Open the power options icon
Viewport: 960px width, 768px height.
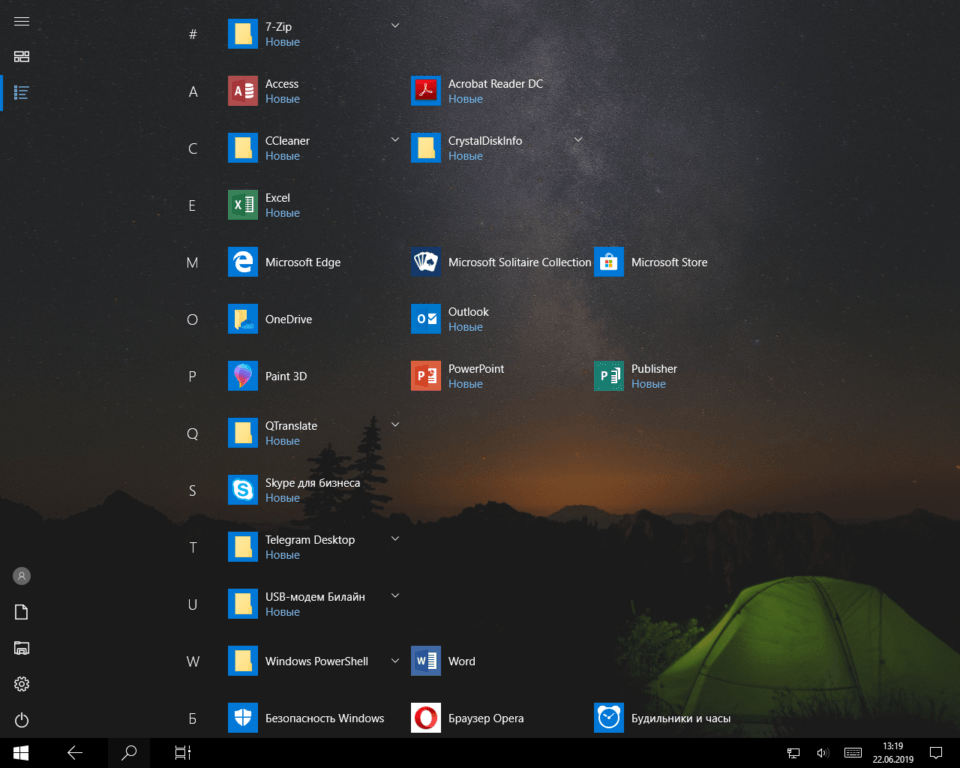tap(21, 720)
